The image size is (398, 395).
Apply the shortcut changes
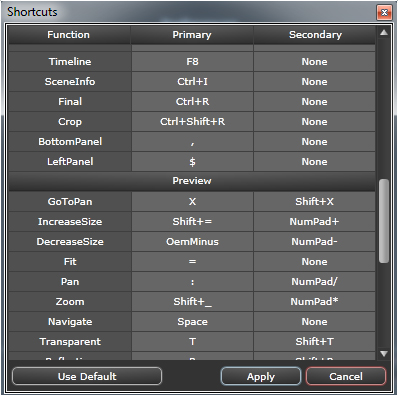click(x=261, y=376)
